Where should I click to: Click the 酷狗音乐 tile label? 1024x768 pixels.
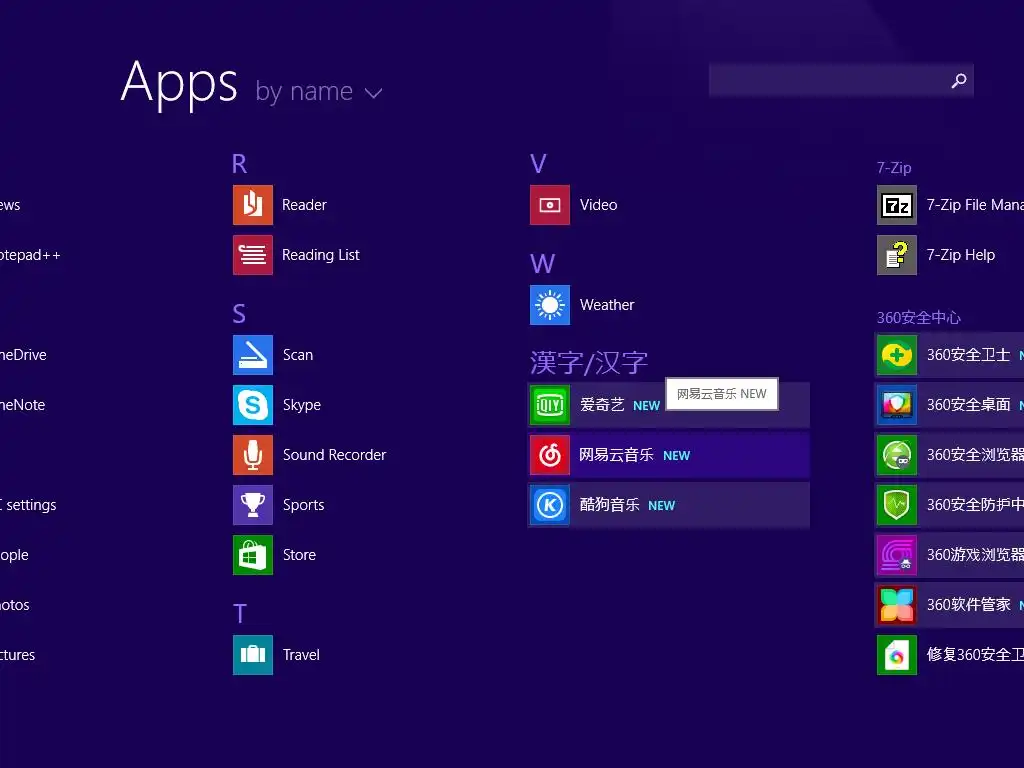(x=609, y=505)
